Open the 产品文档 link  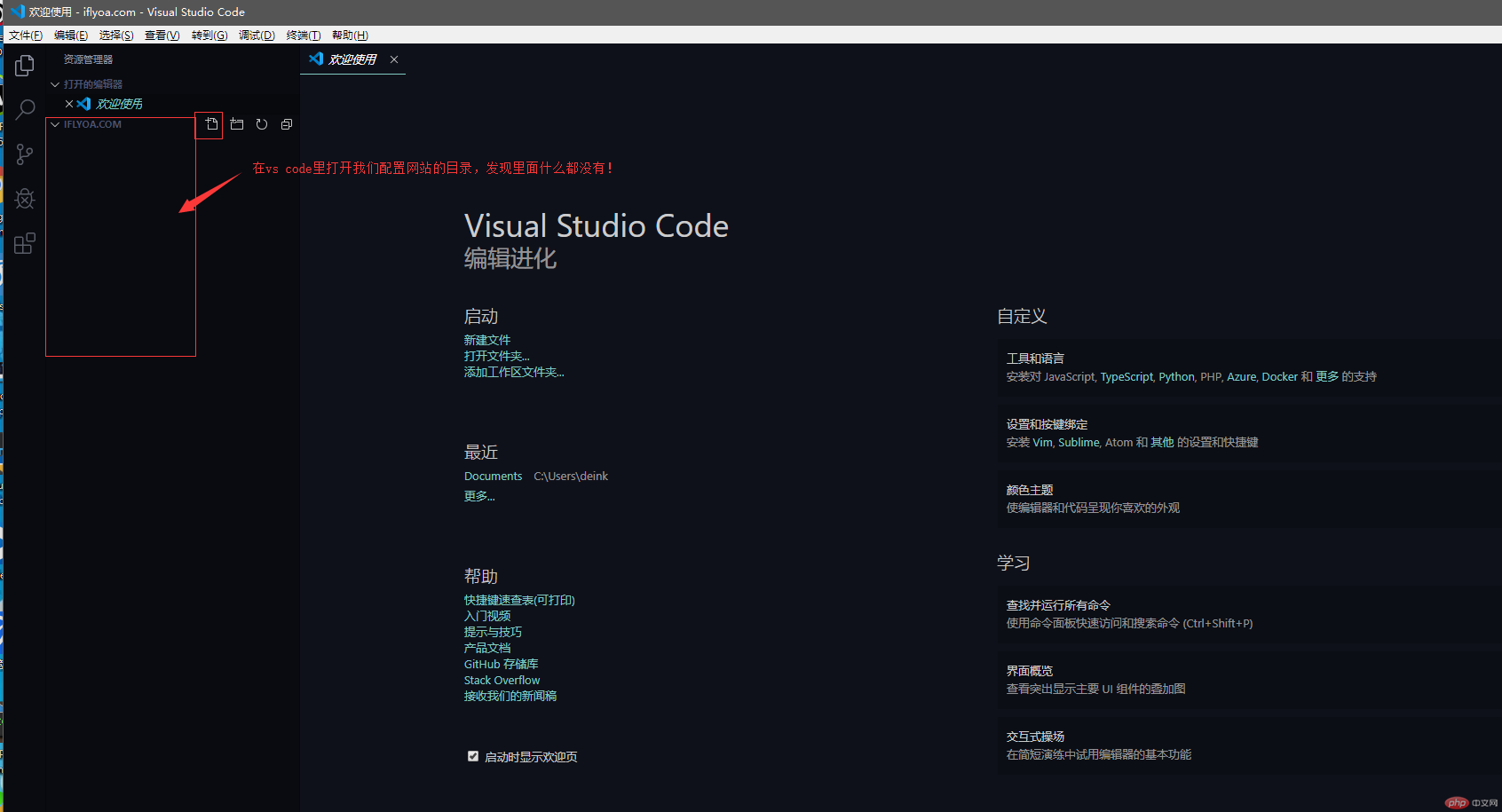coord(487,648)
